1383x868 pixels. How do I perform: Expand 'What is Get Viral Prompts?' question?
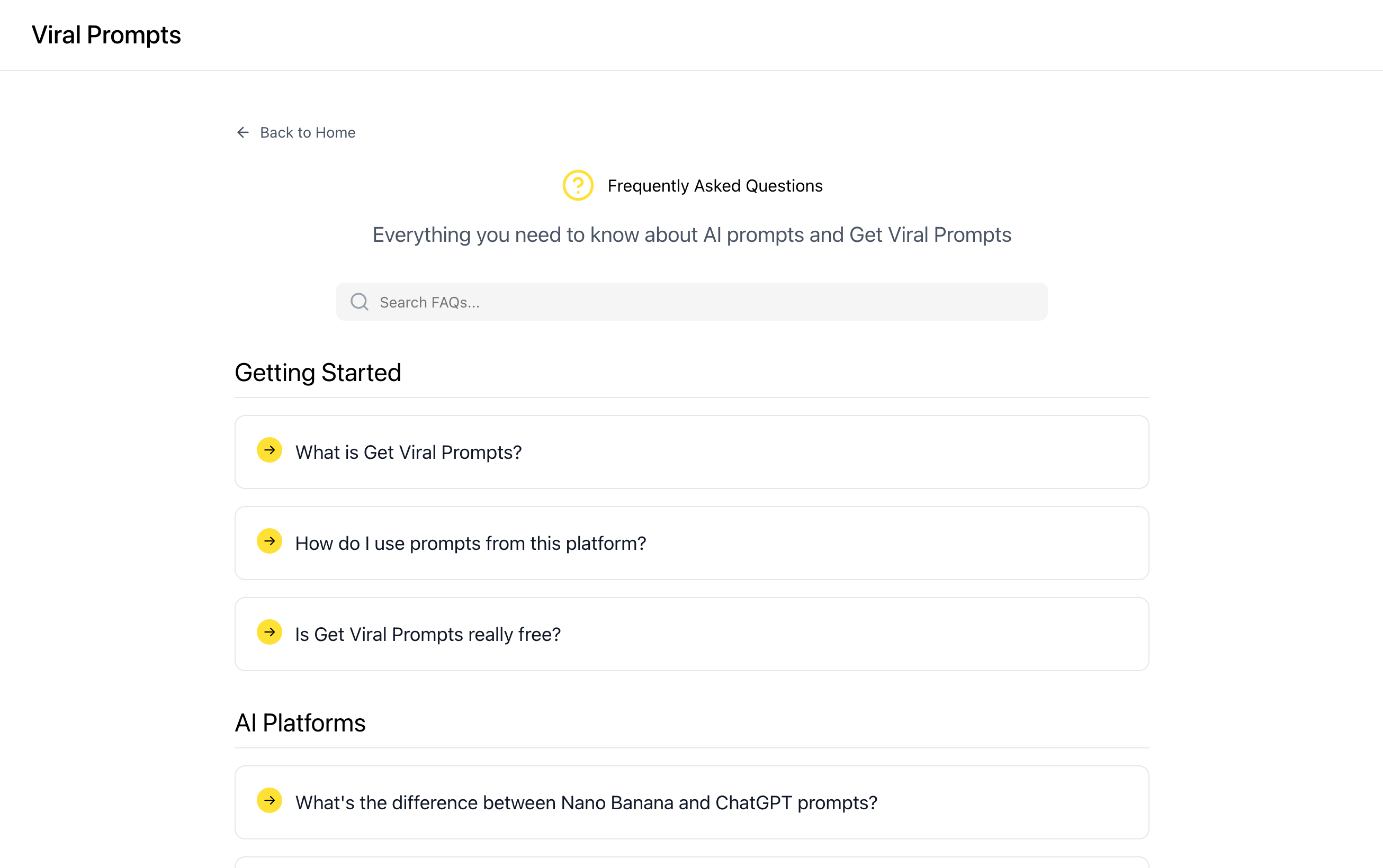click(408, 453)
